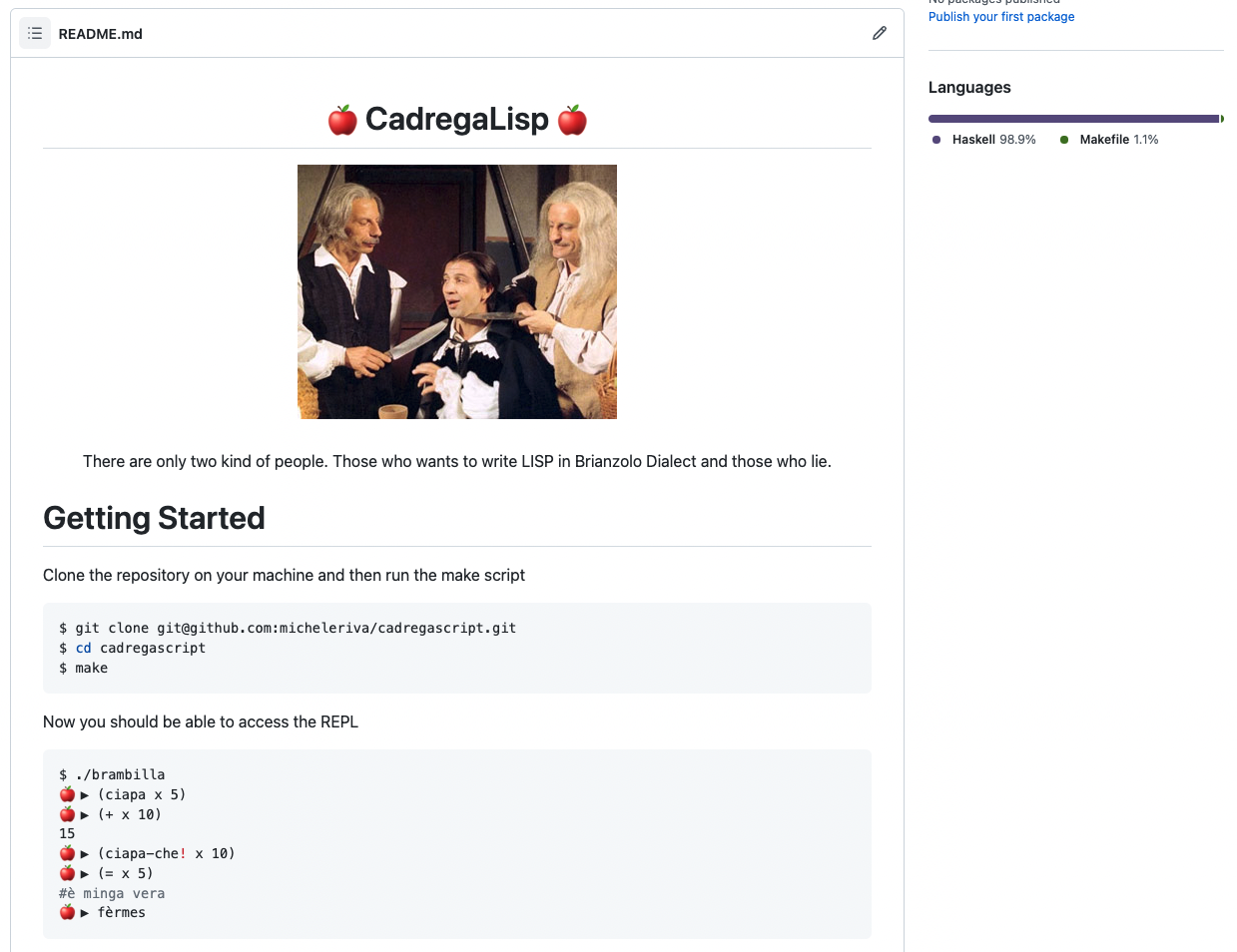Click the 'README.md' file title

click(x=101, y=34)
